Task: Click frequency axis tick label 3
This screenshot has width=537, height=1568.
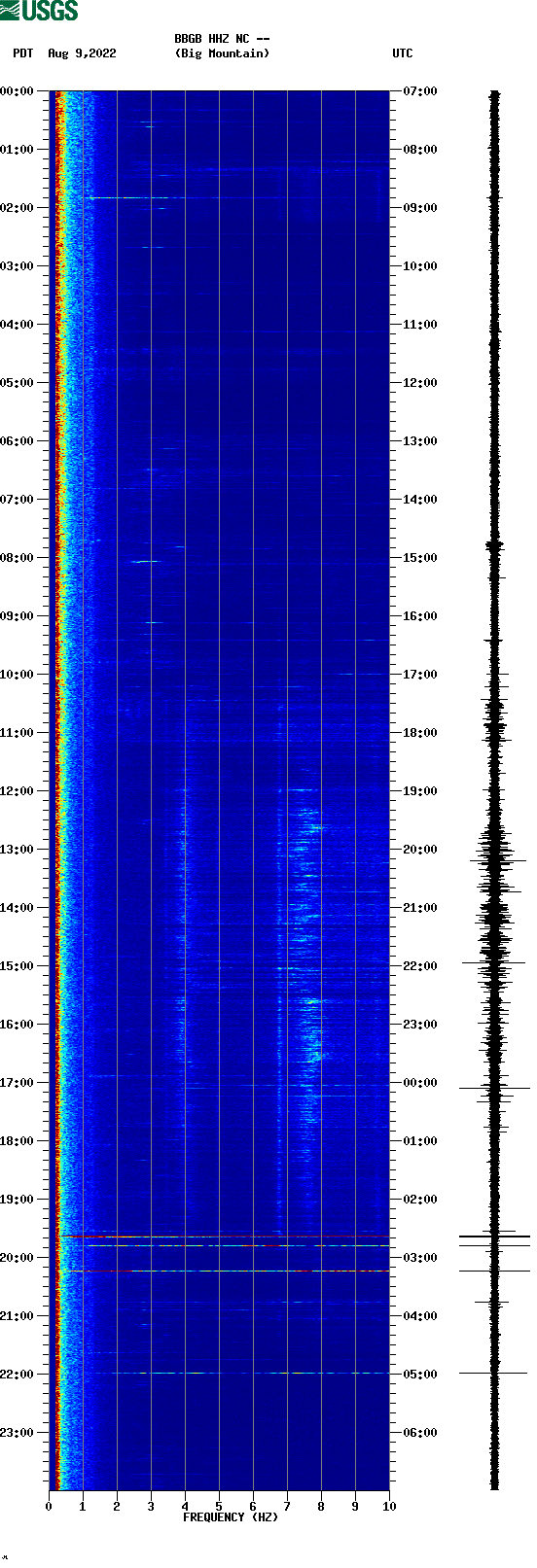Action: coord(151,1507)
